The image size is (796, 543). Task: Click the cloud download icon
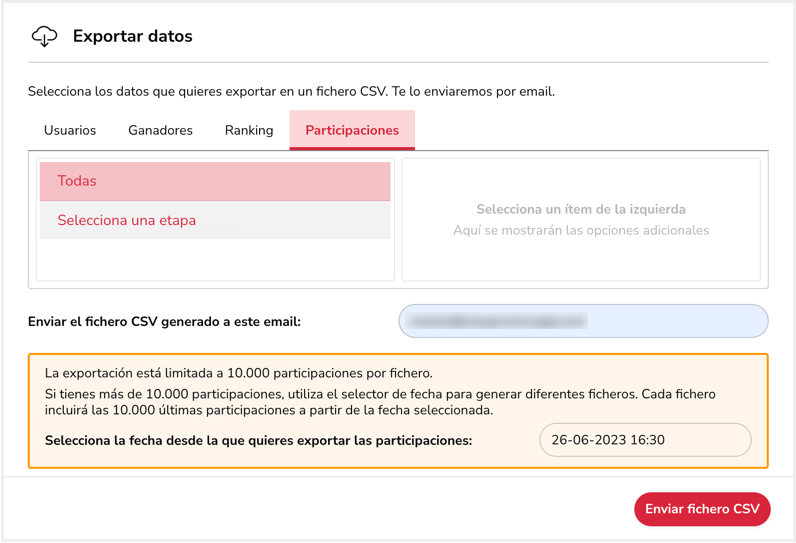click(45, 37)
